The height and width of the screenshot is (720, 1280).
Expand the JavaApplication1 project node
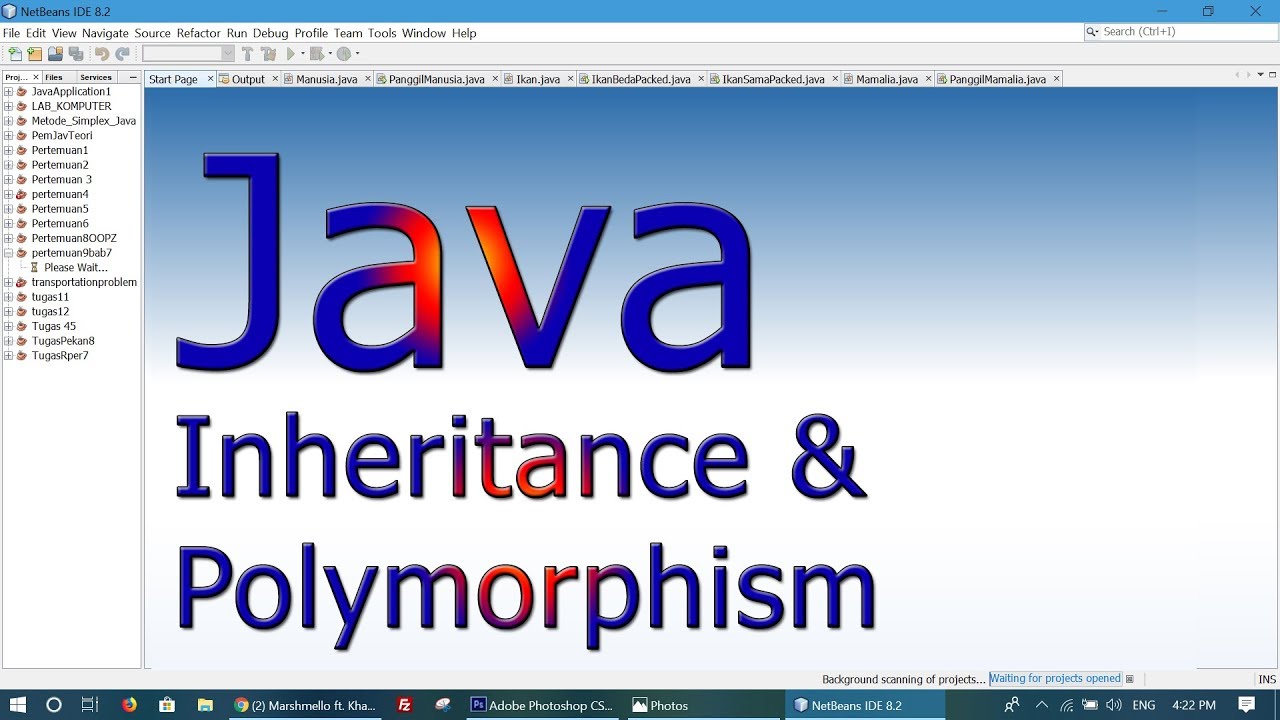coord(8,92)
